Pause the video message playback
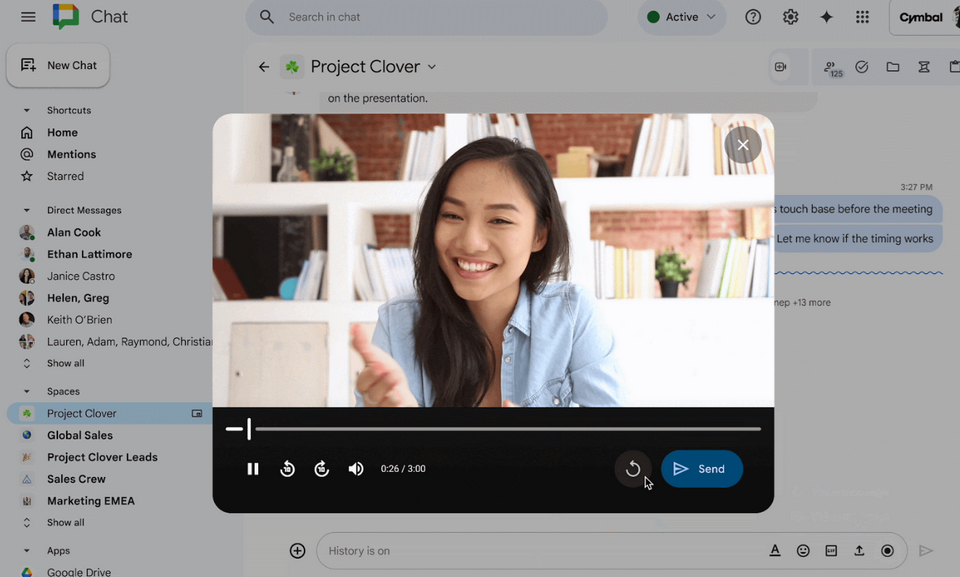This screenshot has width=960, height=577. [253, 469]
